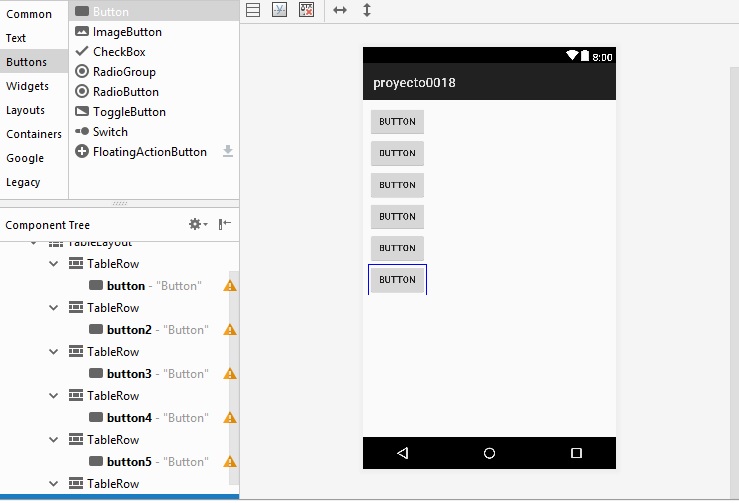Click the download icon beside FloatingActionButton
The width and height of the screenshot is (739, 503).
227,151
